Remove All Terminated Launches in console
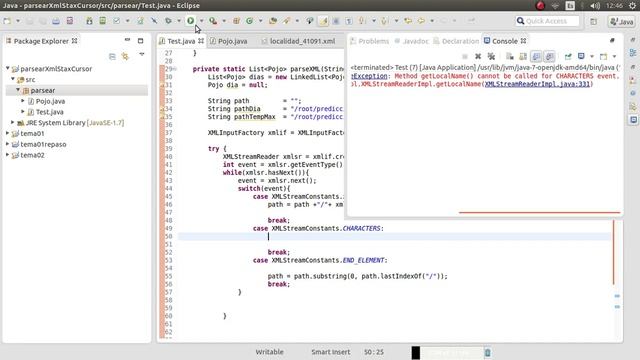The width and height of the screenshot is (640, 360). pos(491,56)
